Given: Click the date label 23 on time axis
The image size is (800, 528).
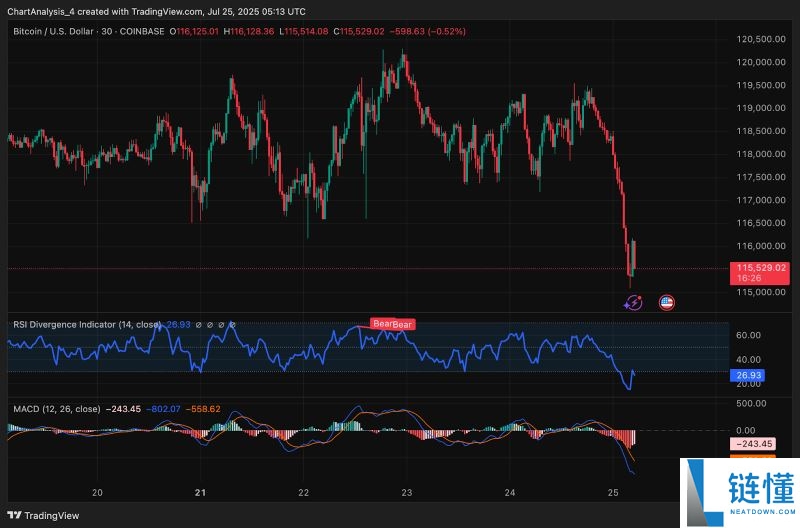Looking at the screenshot, I should click(407, 493).
